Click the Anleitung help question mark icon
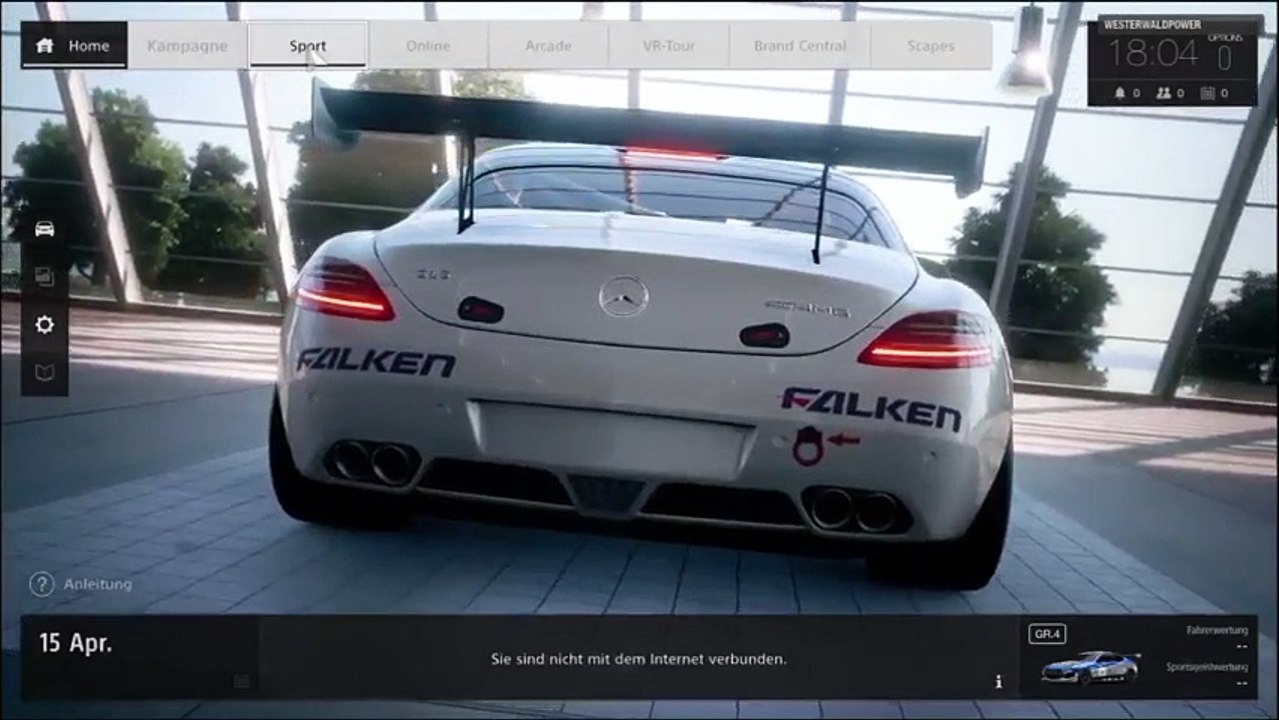The image size is (1279, 720). (x=41, y=584)
